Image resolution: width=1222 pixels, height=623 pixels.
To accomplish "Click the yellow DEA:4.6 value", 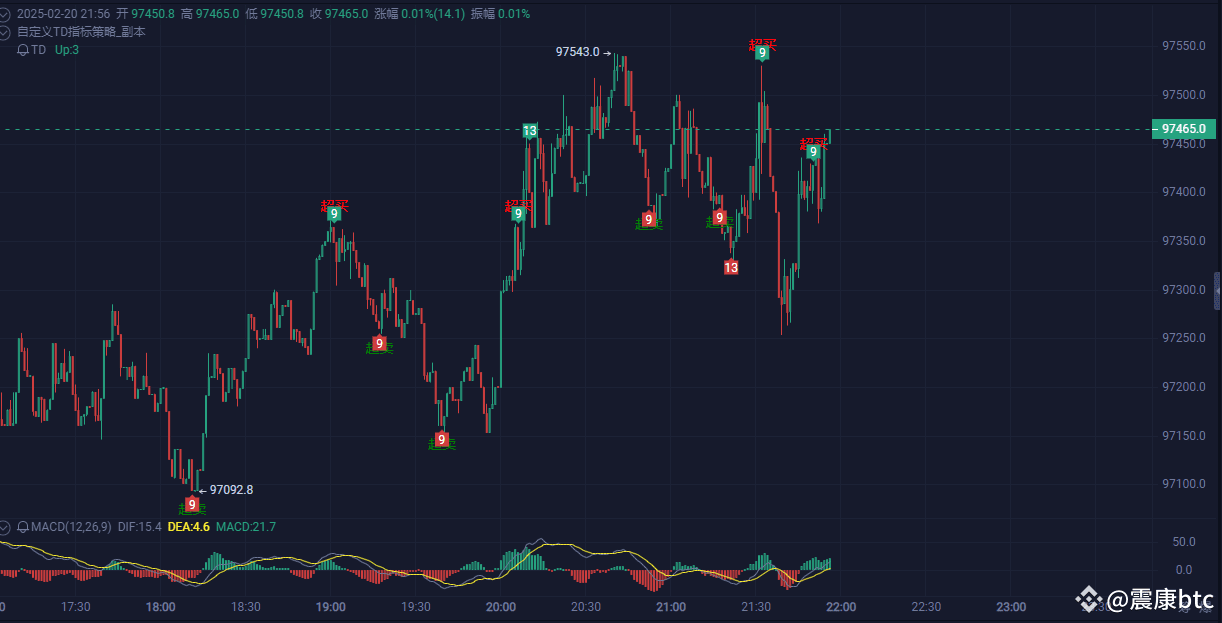I will pyautogui.click(x=189, y=527).
